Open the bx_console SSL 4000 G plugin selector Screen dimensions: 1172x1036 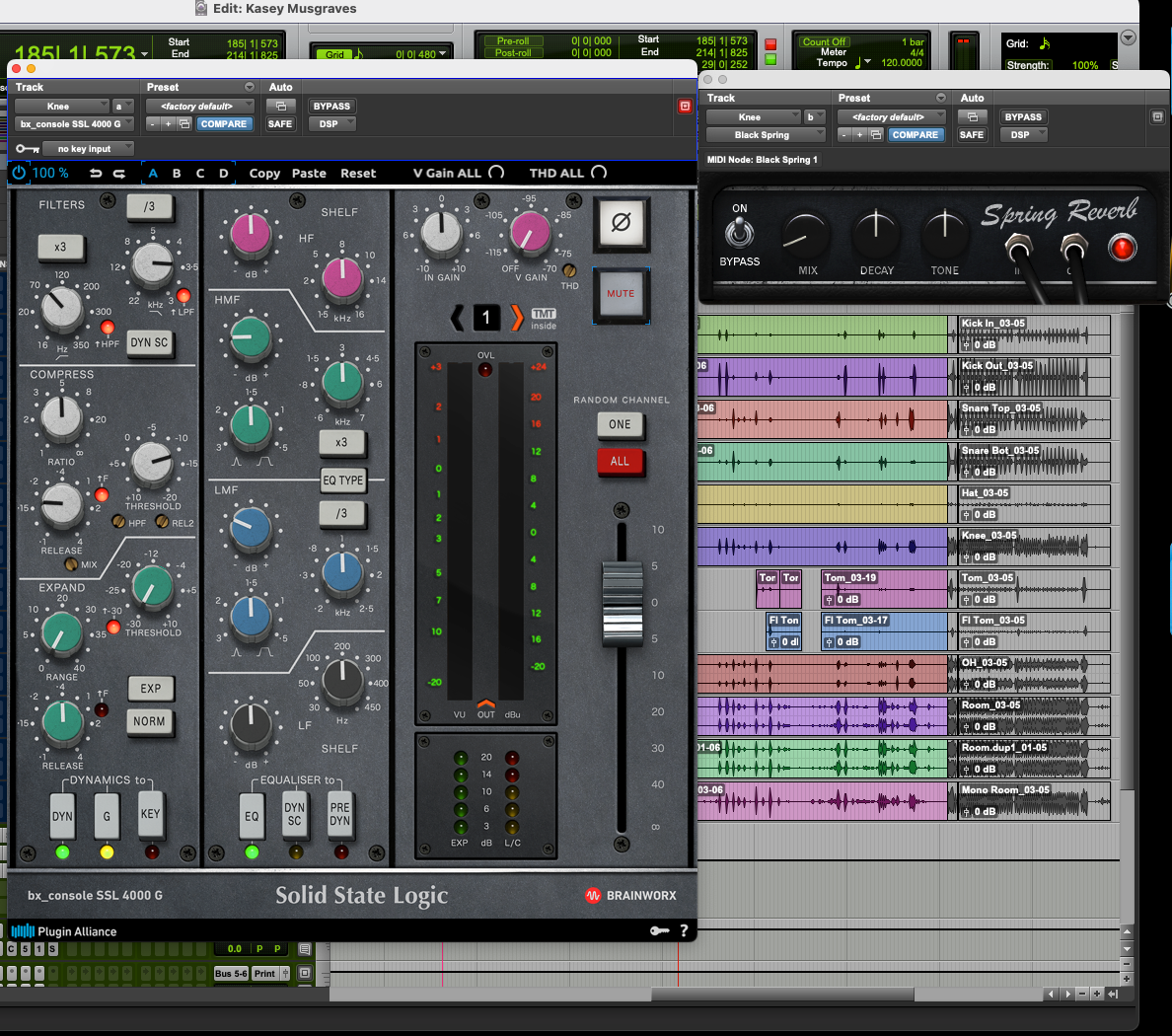[74, 124]
